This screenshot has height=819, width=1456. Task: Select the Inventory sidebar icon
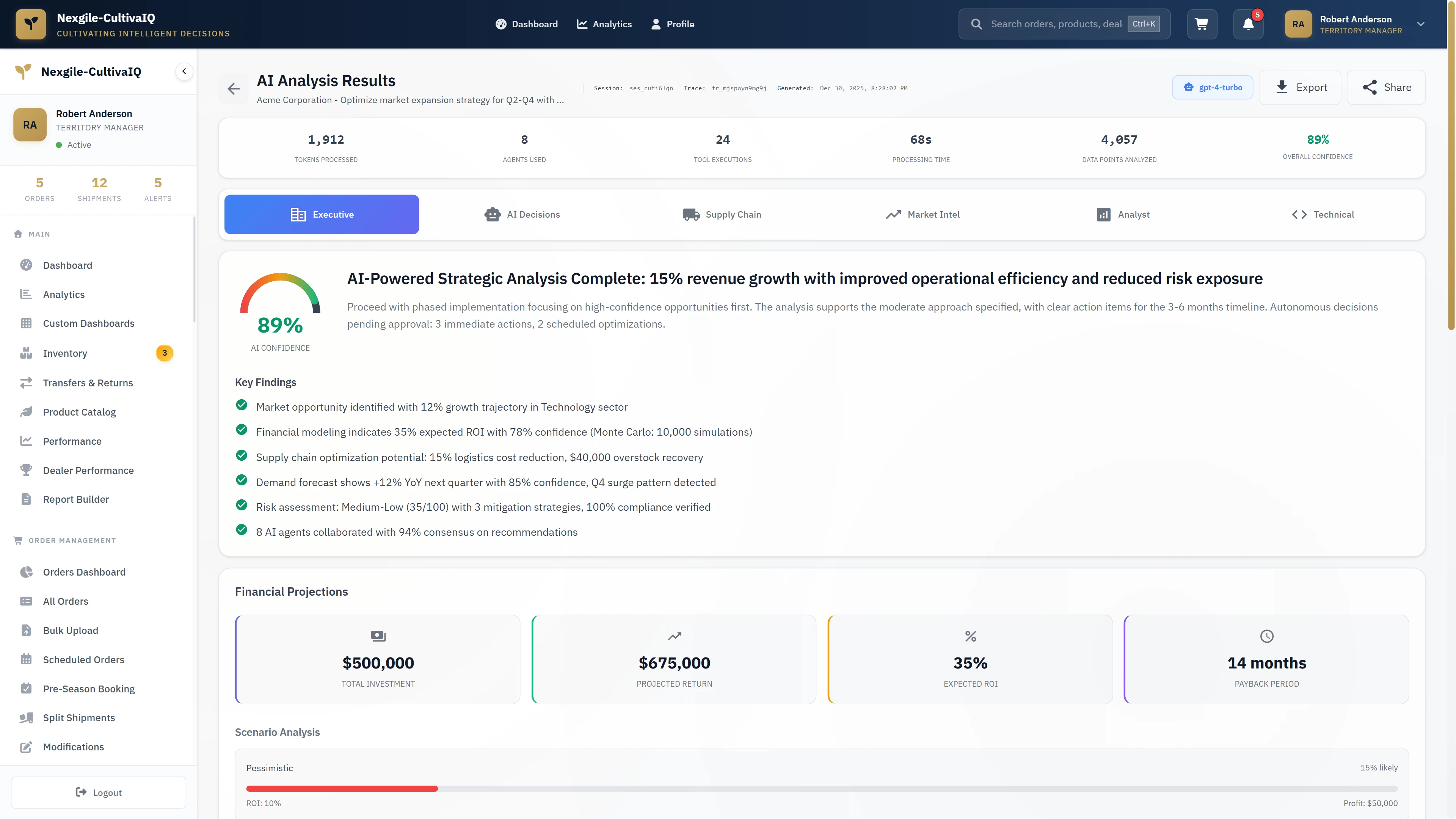[x=27, y=353]
